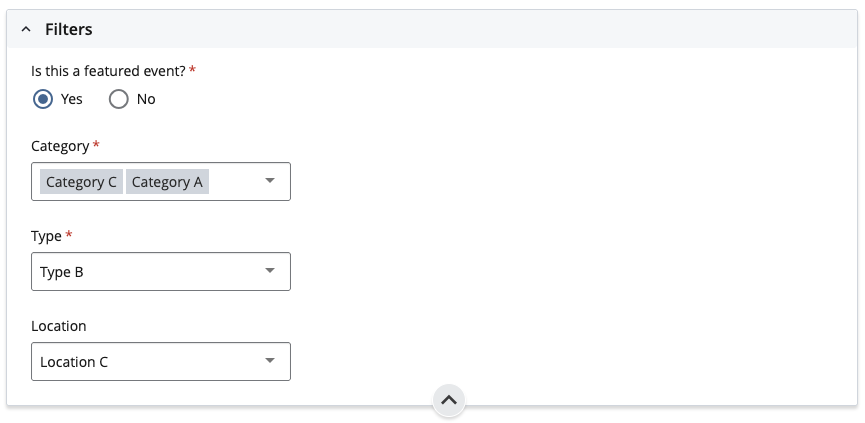Click the Type B selected value
The width and height of the screenshot is (865, 423).
click(62, 272)
